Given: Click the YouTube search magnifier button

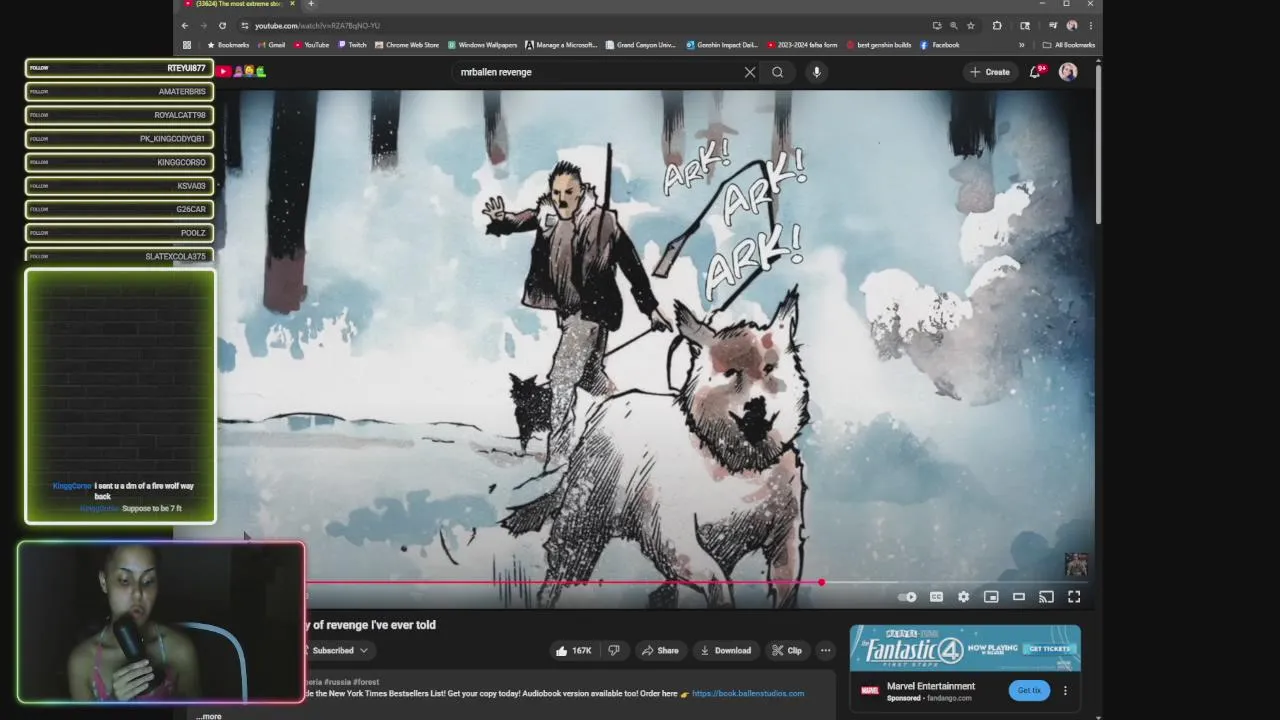Looking at the screenshot, I should (777, 72).
